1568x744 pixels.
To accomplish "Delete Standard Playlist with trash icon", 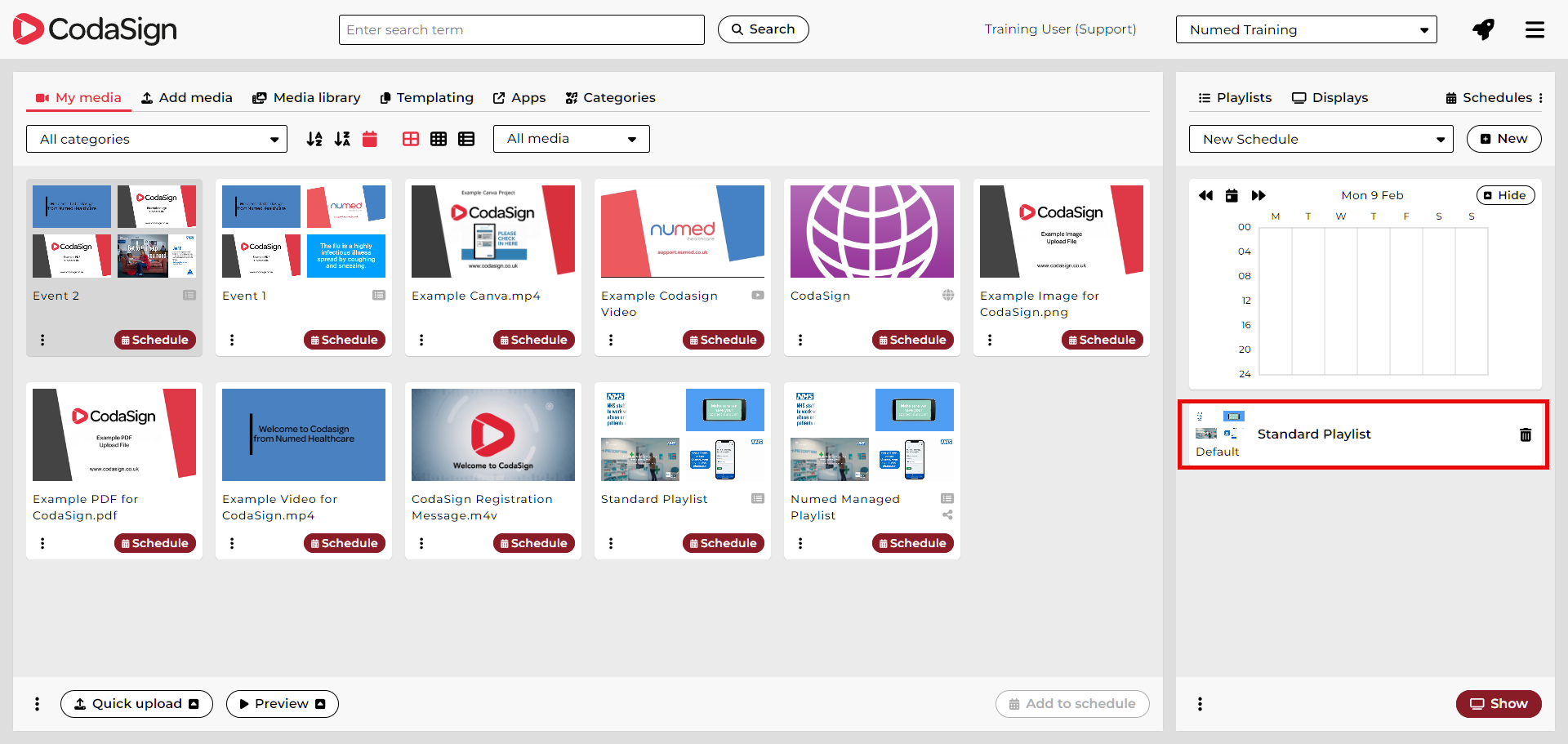I will pyautogui.click(x=1525, y=434).
